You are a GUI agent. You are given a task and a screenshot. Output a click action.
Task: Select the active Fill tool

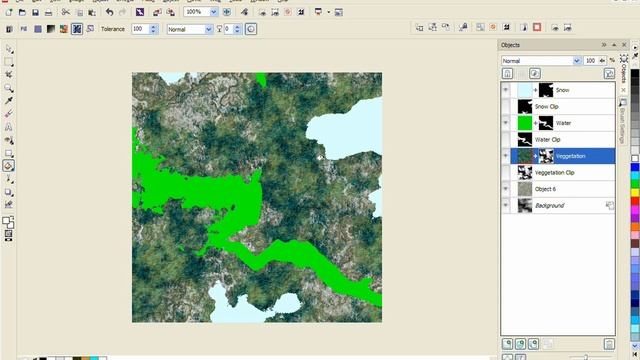(9, 166)
